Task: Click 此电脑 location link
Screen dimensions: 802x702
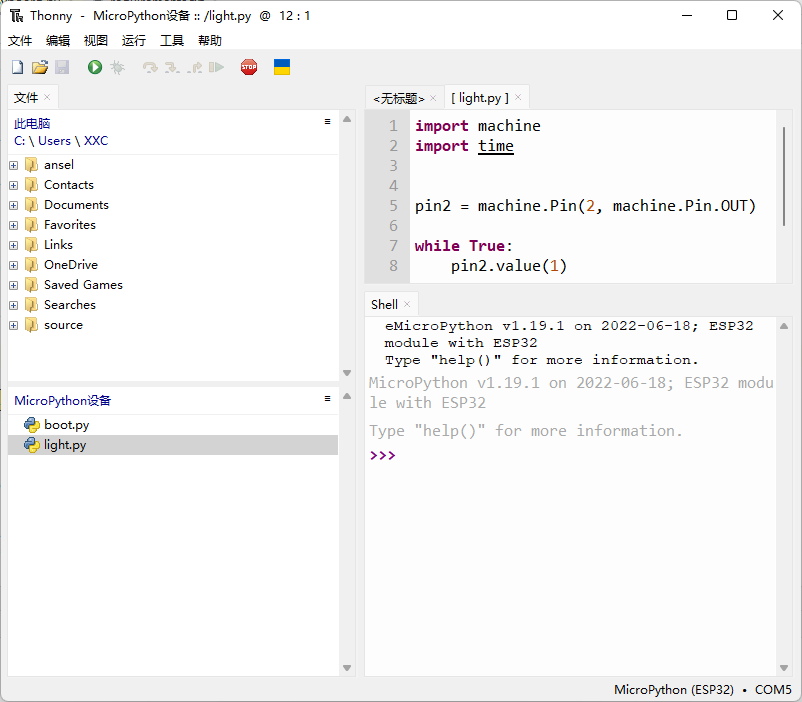Action: 32,123
